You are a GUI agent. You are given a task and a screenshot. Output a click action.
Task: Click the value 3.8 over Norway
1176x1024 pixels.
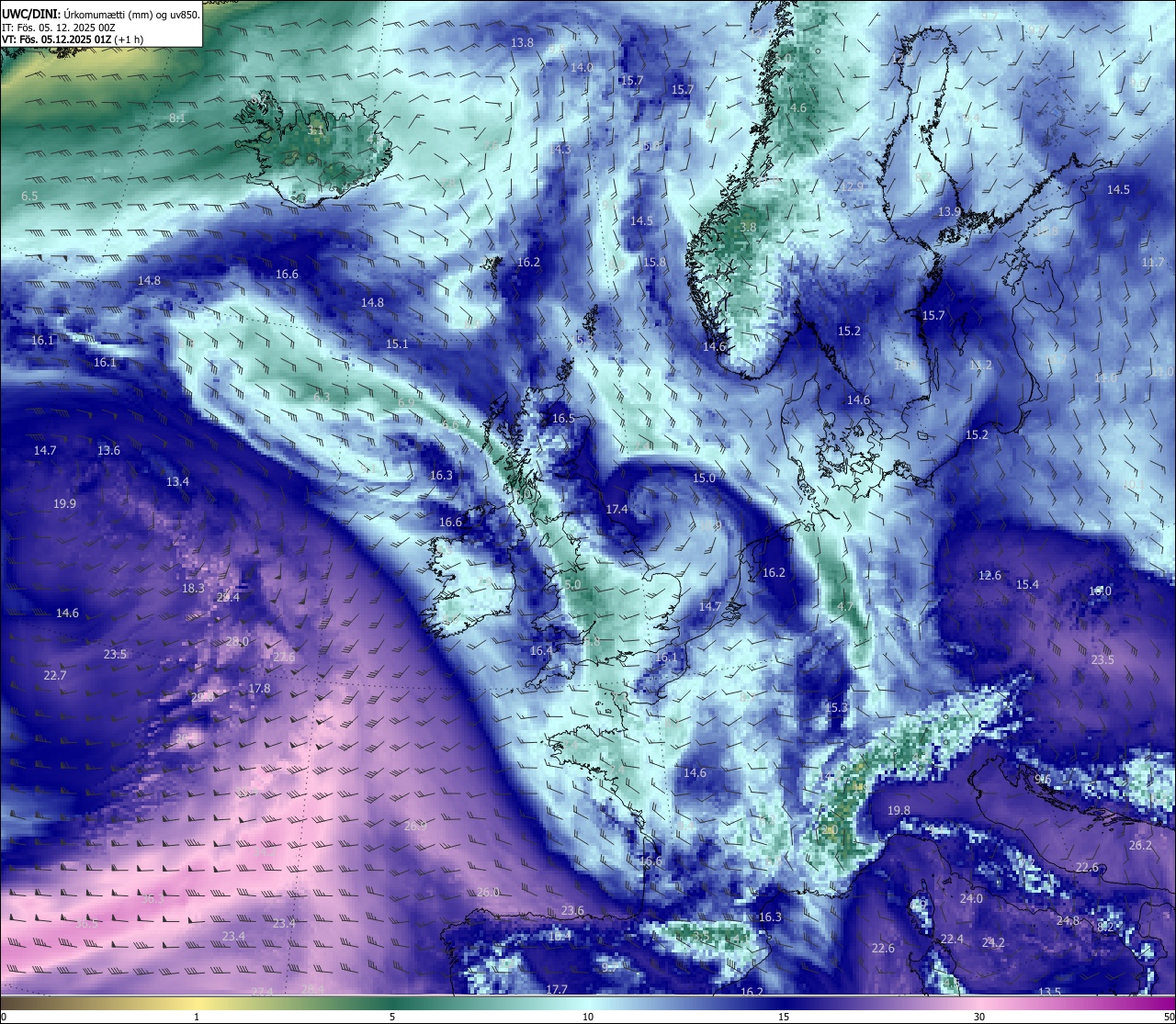(748, 228)
